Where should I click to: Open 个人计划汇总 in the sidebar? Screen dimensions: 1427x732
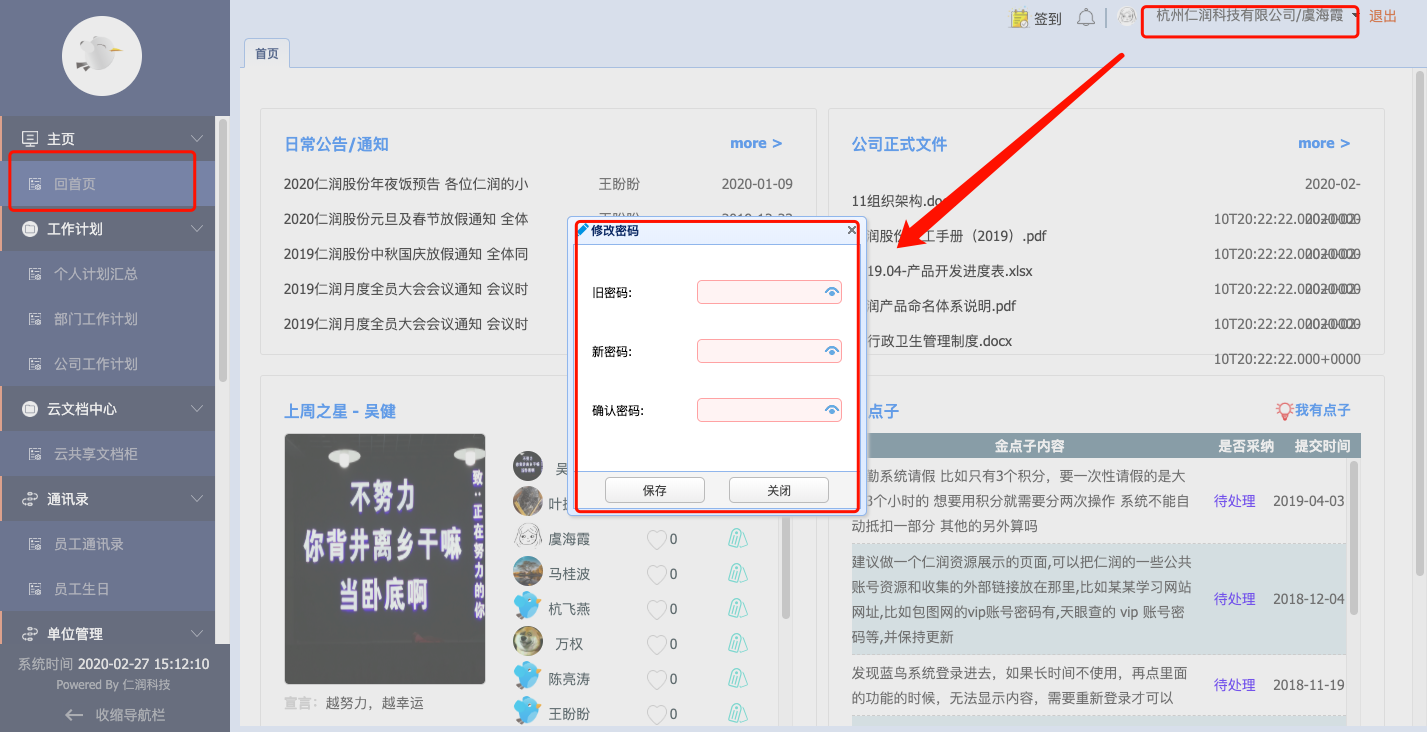[x=96, y=274]
